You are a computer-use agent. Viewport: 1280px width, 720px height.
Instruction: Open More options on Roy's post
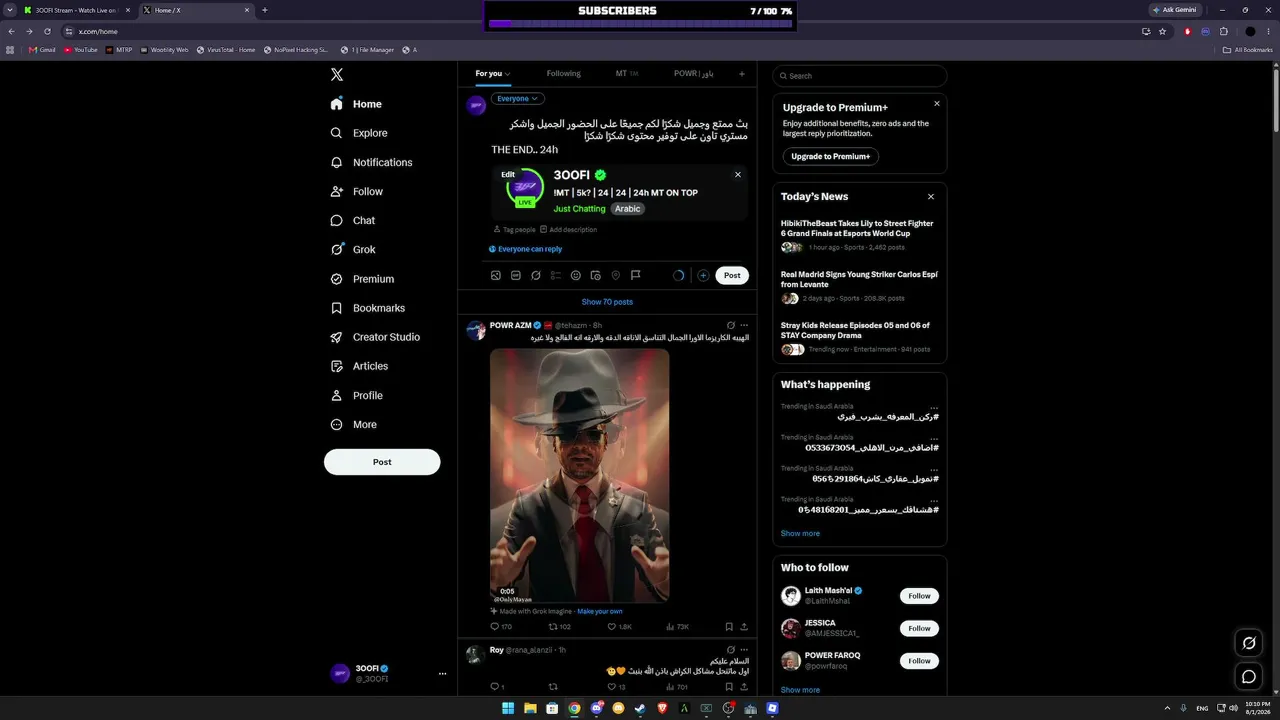click(x=744, y=650)
